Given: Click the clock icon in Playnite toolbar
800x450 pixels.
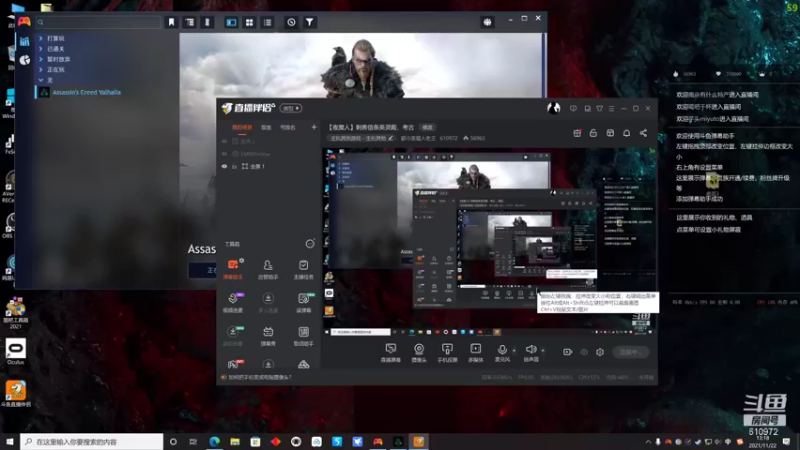Looking at the screenshot, I should pyautogui.click(x=291, y=22).
